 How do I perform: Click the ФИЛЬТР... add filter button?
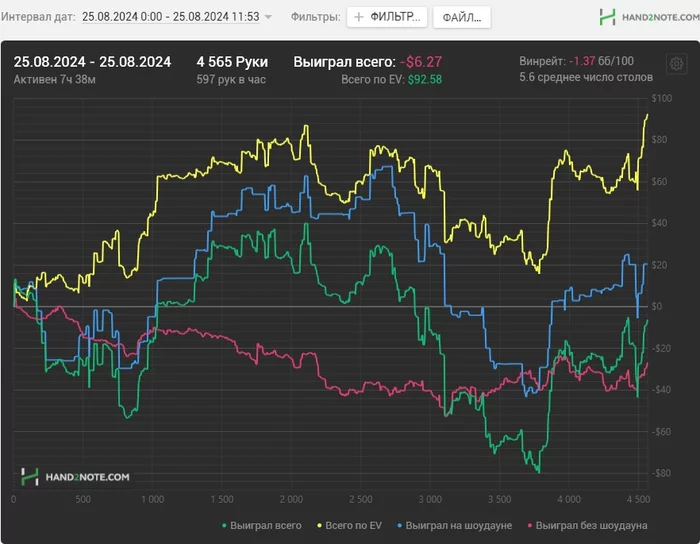[387, 17]
